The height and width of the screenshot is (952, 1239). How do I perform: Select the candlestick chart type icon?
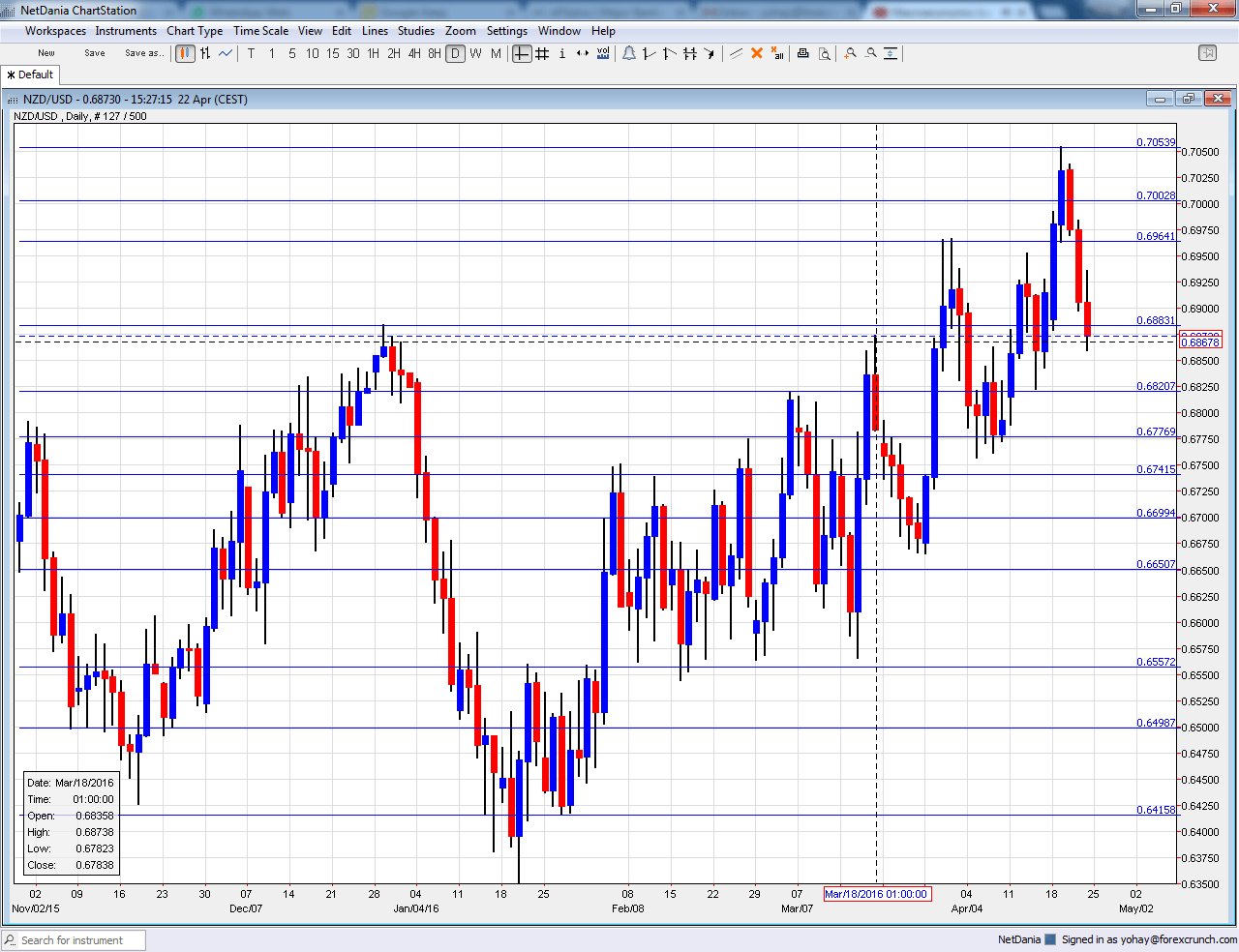(x=184, y=54)
